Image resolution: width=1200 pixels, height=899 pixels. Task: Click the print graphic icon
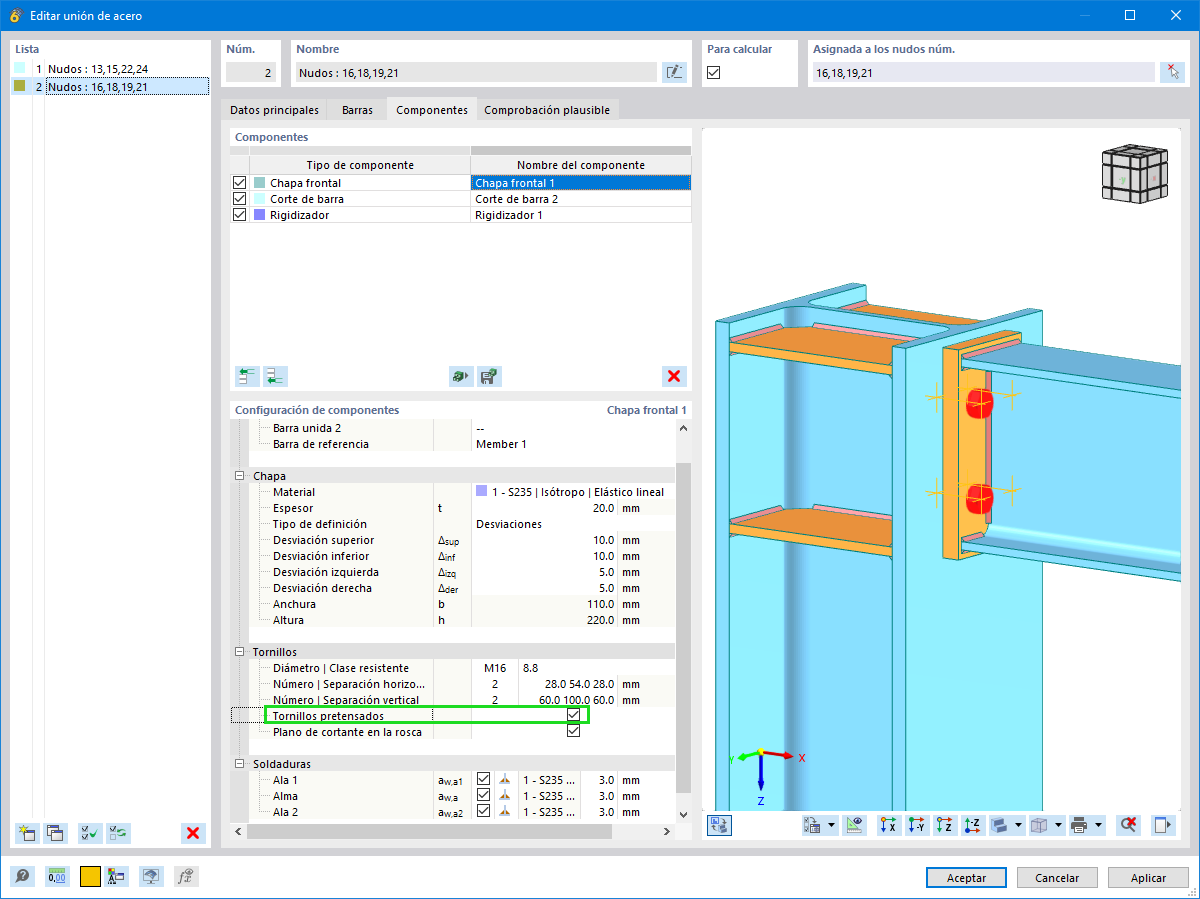1079,825
